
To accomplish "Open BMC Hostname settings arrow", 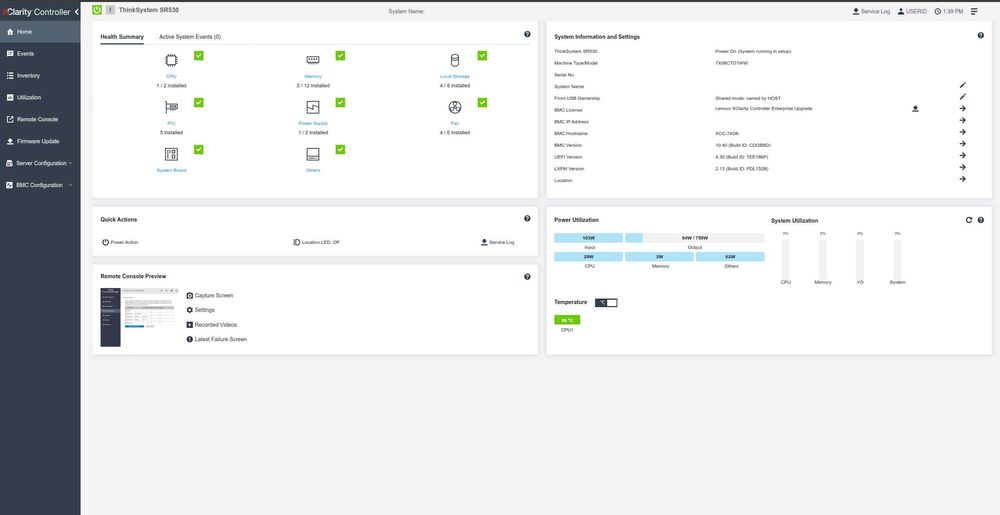I will 962,132.
